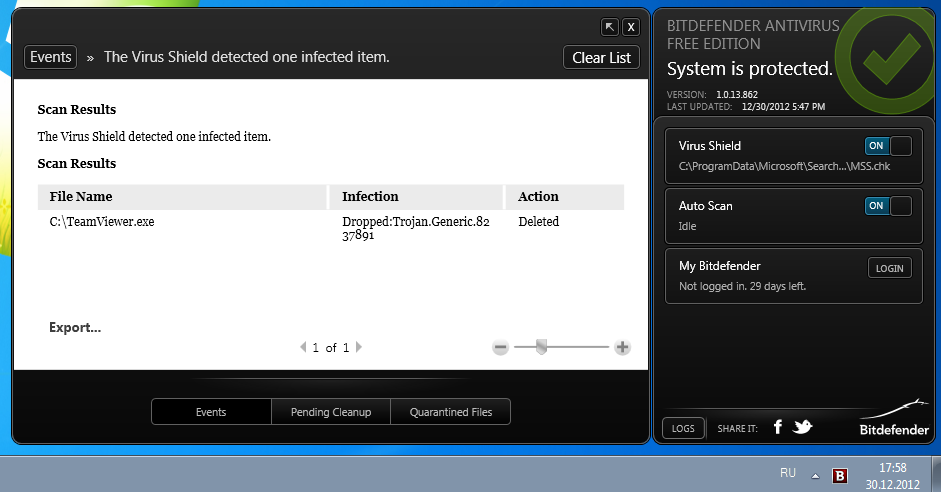The height and width of the screenshot is (492, 941).
Task: Click 'Not logged in. 29 days left.' text
Action: pyautogui.click(x=742, y=286)
